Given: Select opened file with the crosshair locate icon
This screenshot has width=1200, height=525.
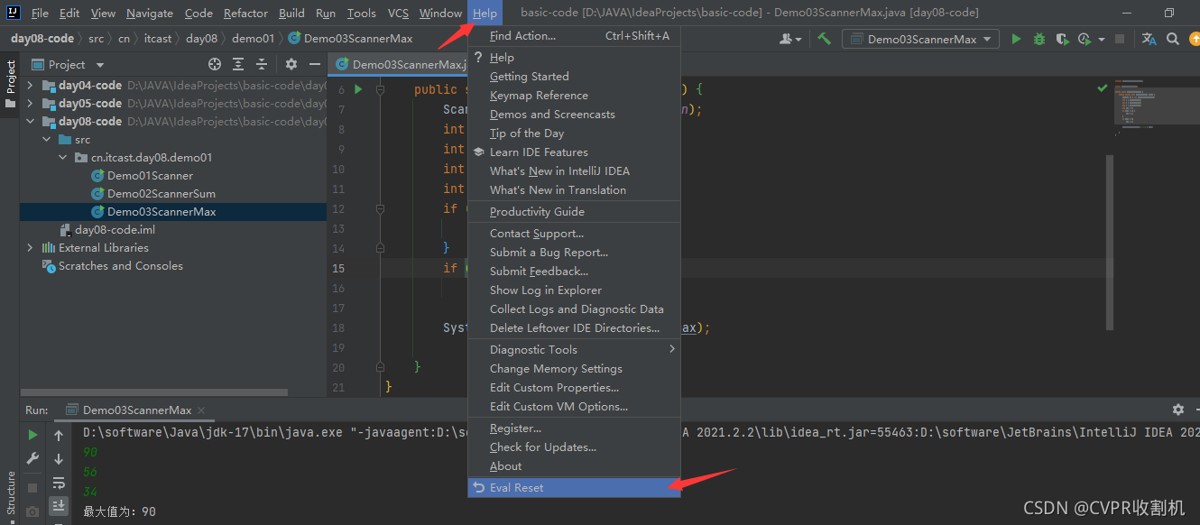Looking at the screenshot, I should tap(213, 64).
